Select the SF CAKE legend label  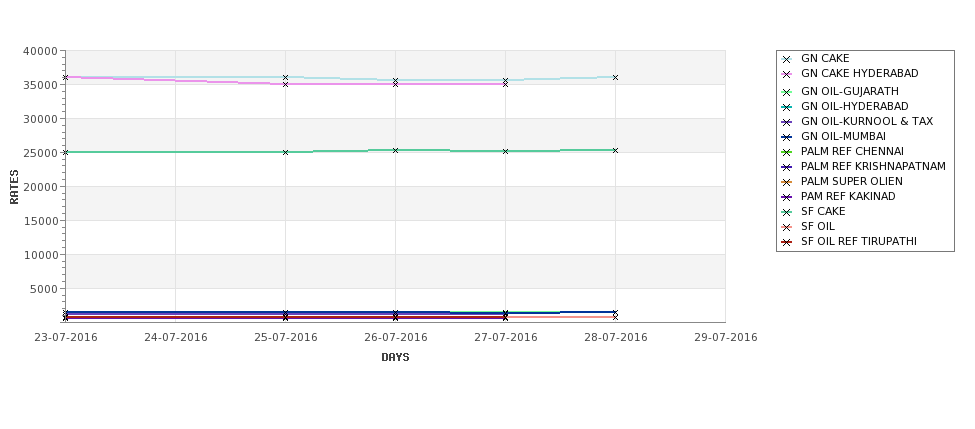[823, 211]
